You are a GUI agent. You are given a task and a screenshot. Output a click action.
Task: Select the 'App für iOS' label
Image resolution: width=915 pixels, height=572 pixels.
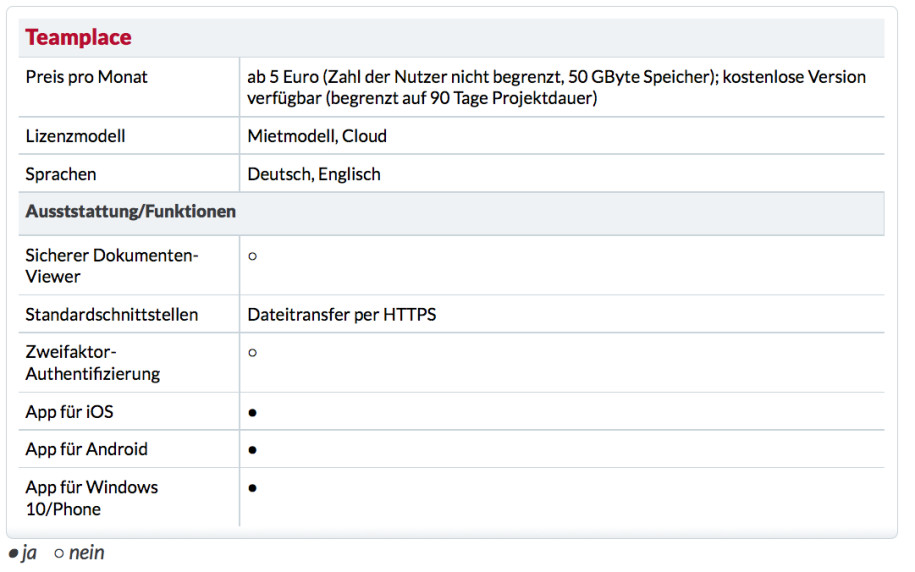point(69,412)
